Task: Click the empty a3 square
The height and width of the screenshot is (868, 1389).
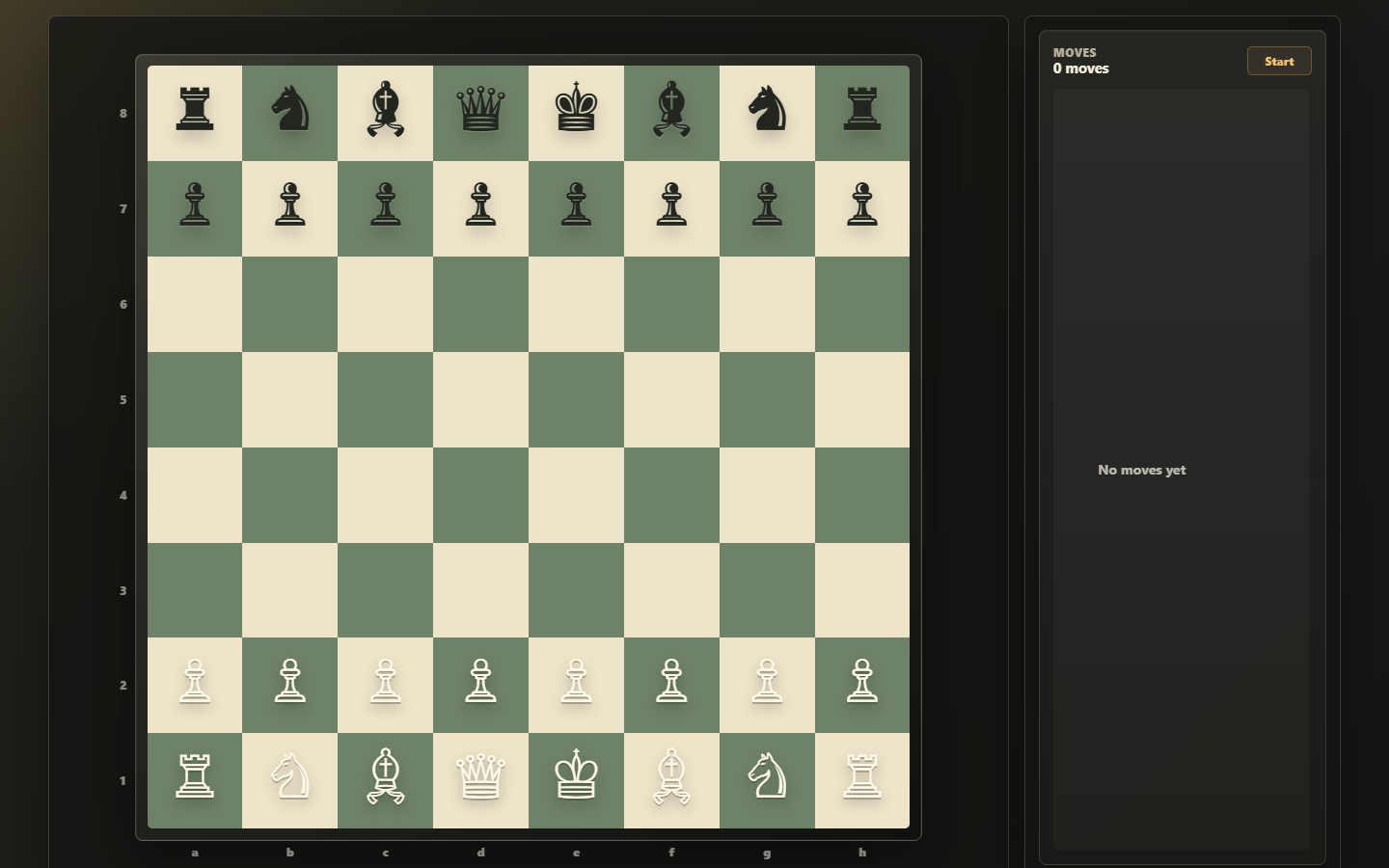Action: tap(195, 590)
